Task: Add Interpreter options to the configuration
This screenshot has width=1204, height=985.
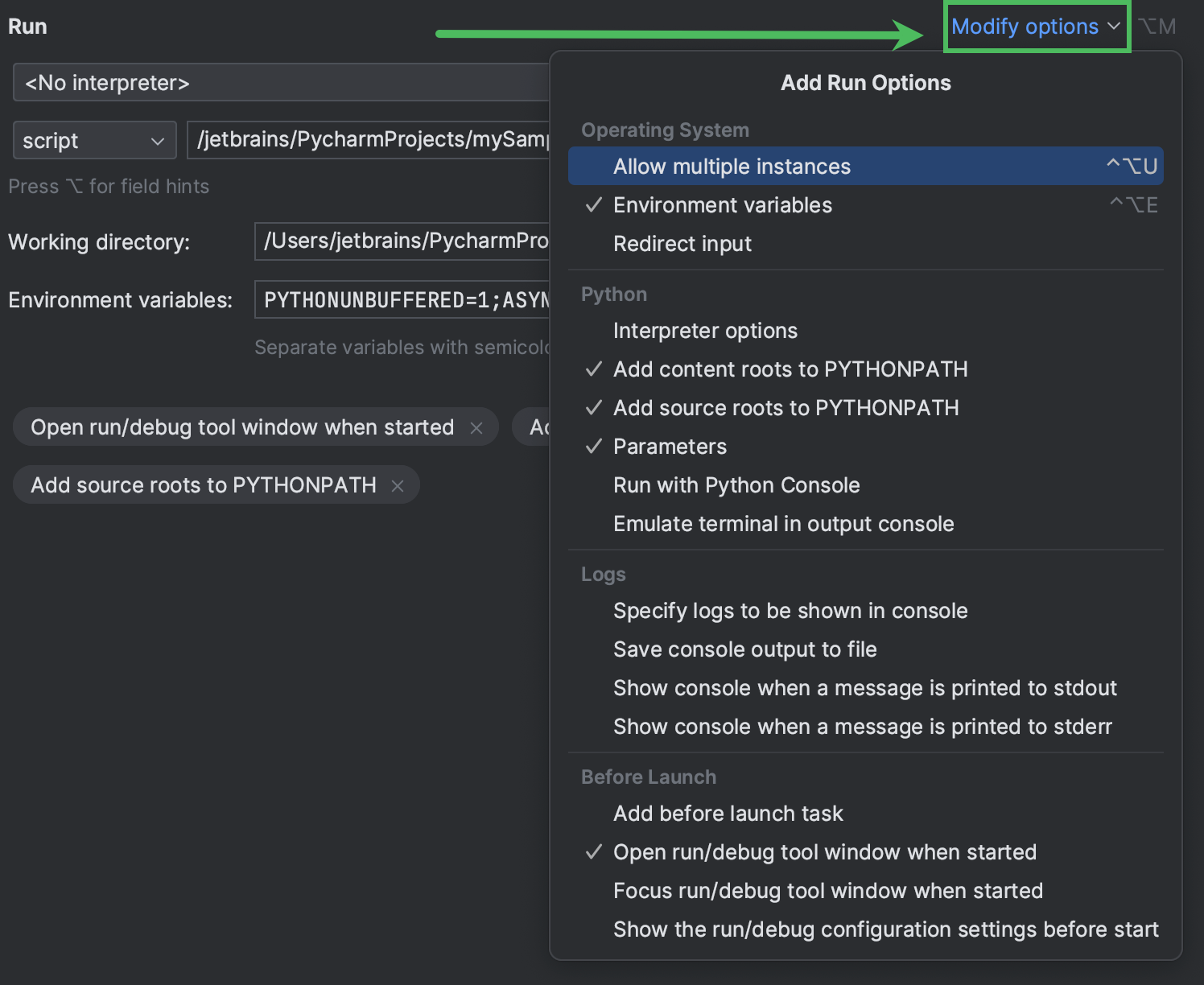Action: point(705,330)
